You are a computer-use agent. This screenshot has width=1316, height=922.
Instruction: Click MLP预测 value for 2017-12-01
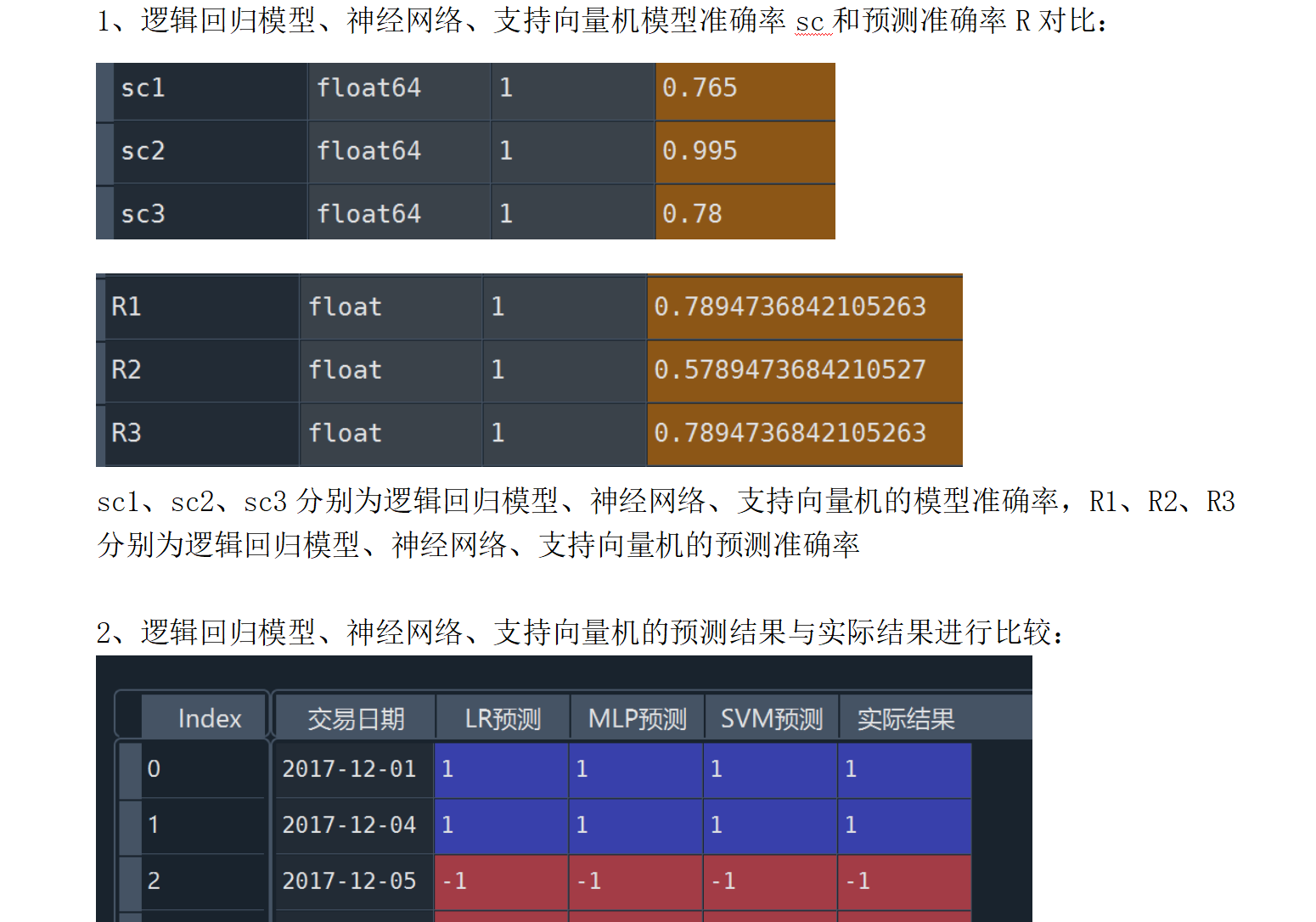pyautogui.click(x=636, y=770)
